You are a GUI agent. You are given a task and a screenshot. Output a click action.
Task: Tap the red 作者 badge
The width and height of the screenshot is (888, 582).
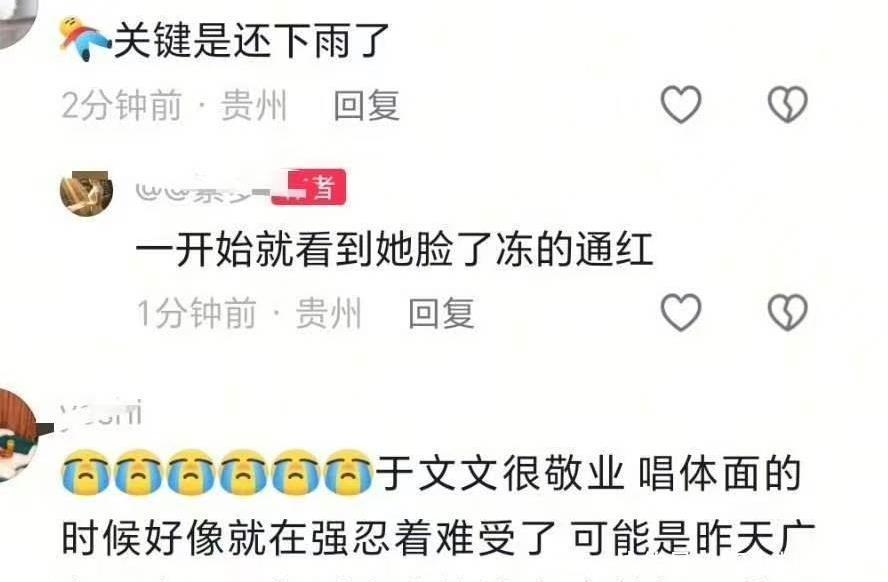[309, 187]
